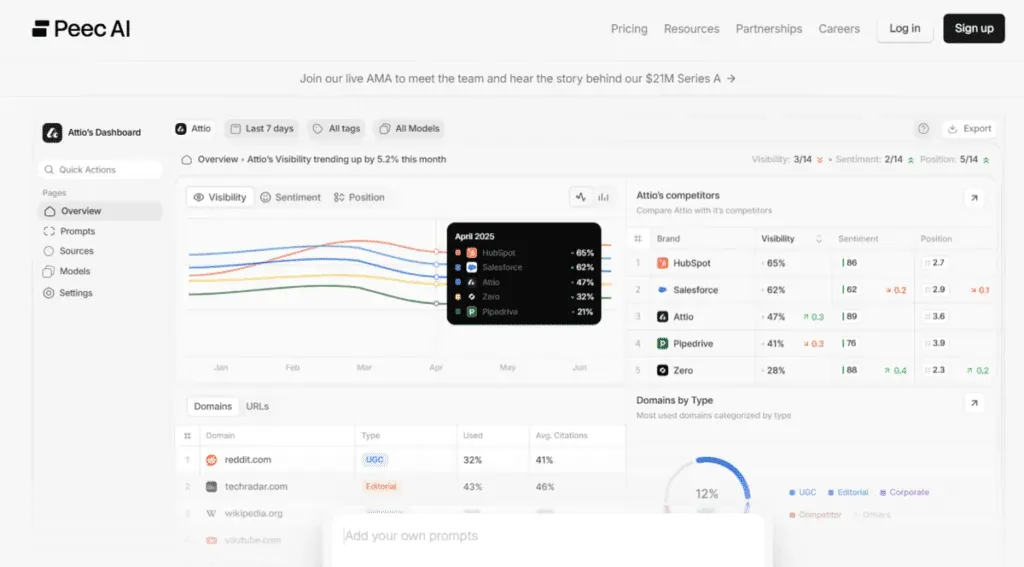The height and width of the screenshot is (567, 1024).
Task: Switch to the Visibility tab
Action: 220,197
